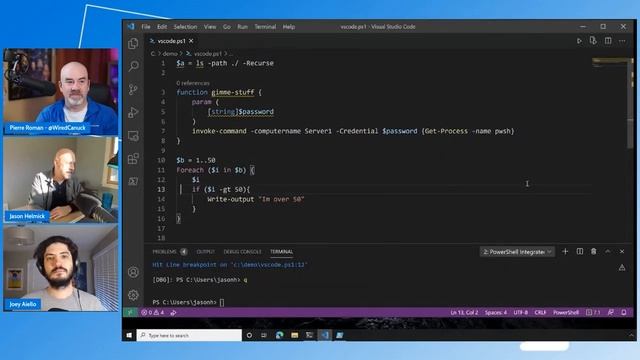Open the Run and Debug view

pyautogui.click(x=133, y=112)
